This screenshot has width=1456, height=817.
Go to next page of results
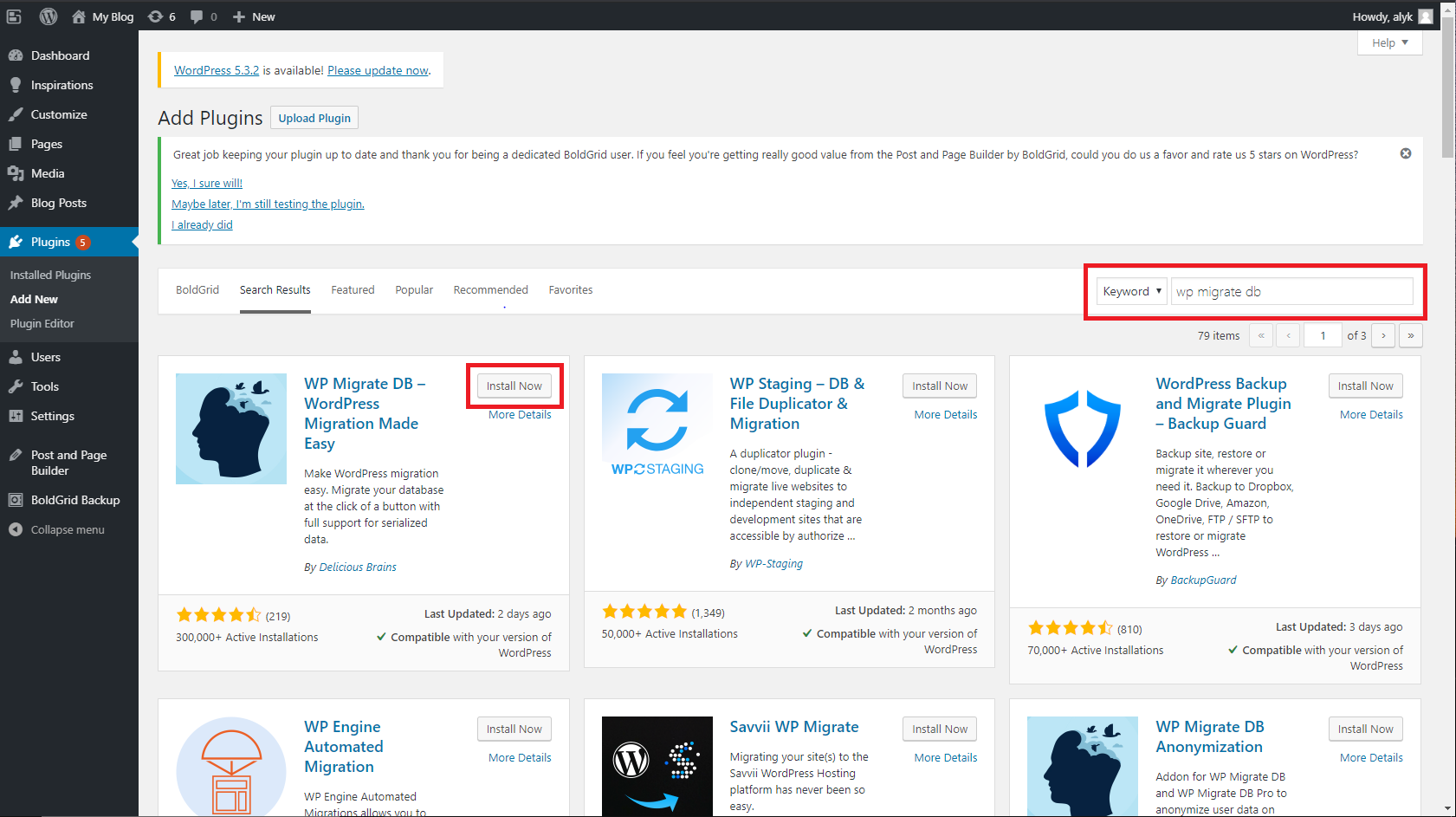(x=1383, y=335)
